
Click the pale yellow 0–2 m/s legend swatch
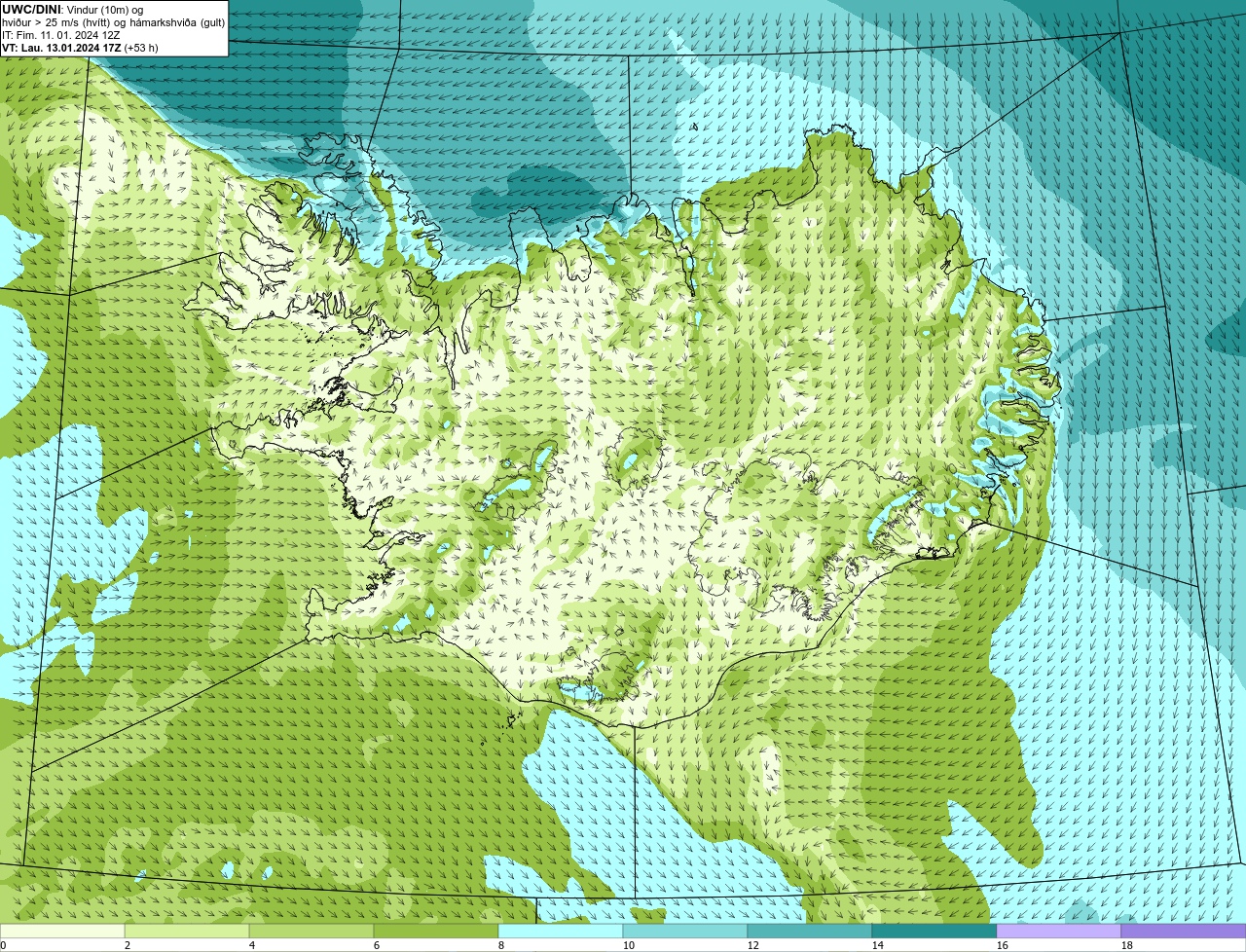pyautogui.click(x=62, y=931)
